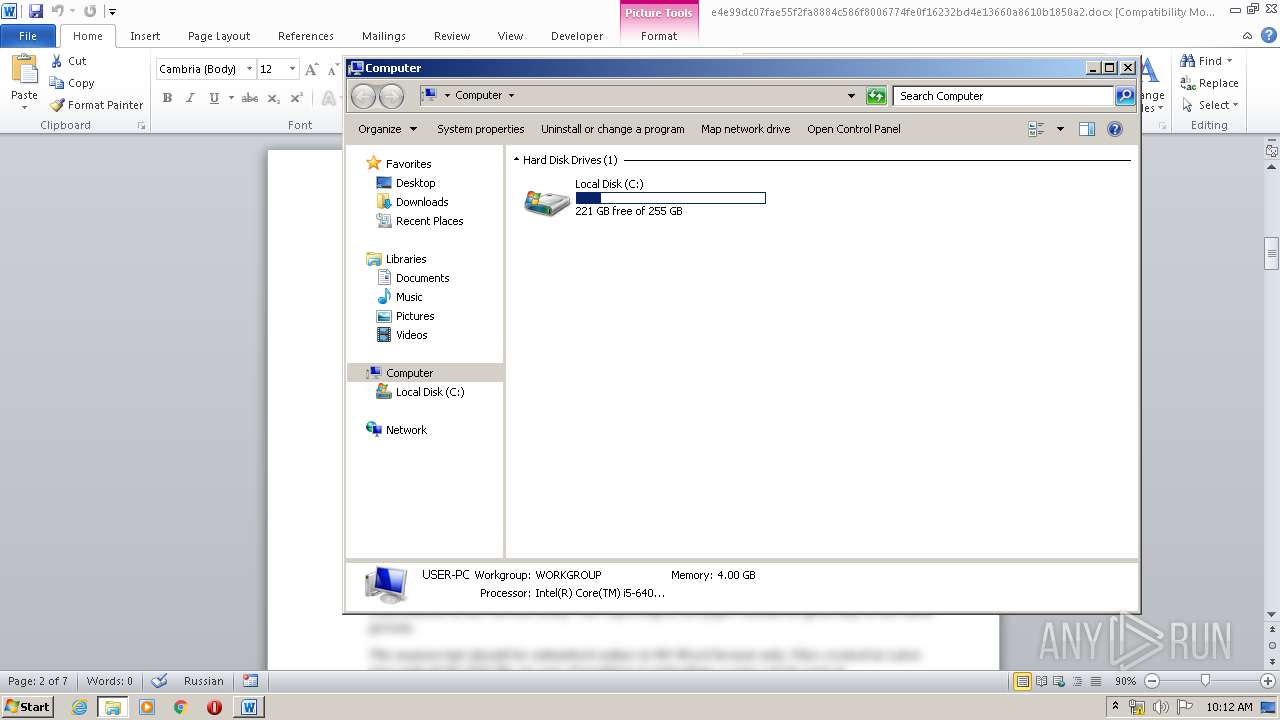Click the Zoom Out minus button
Image resolution: width=1280 pixels, height=720 pixels.
tap(1151, 681)
